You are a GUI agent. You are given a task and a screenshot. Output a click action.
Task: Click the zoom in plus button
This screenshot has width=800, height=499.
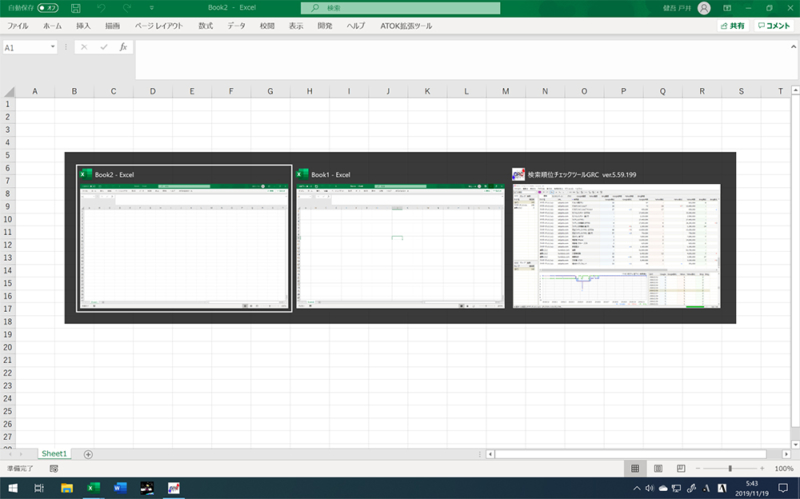click(762, 468)
